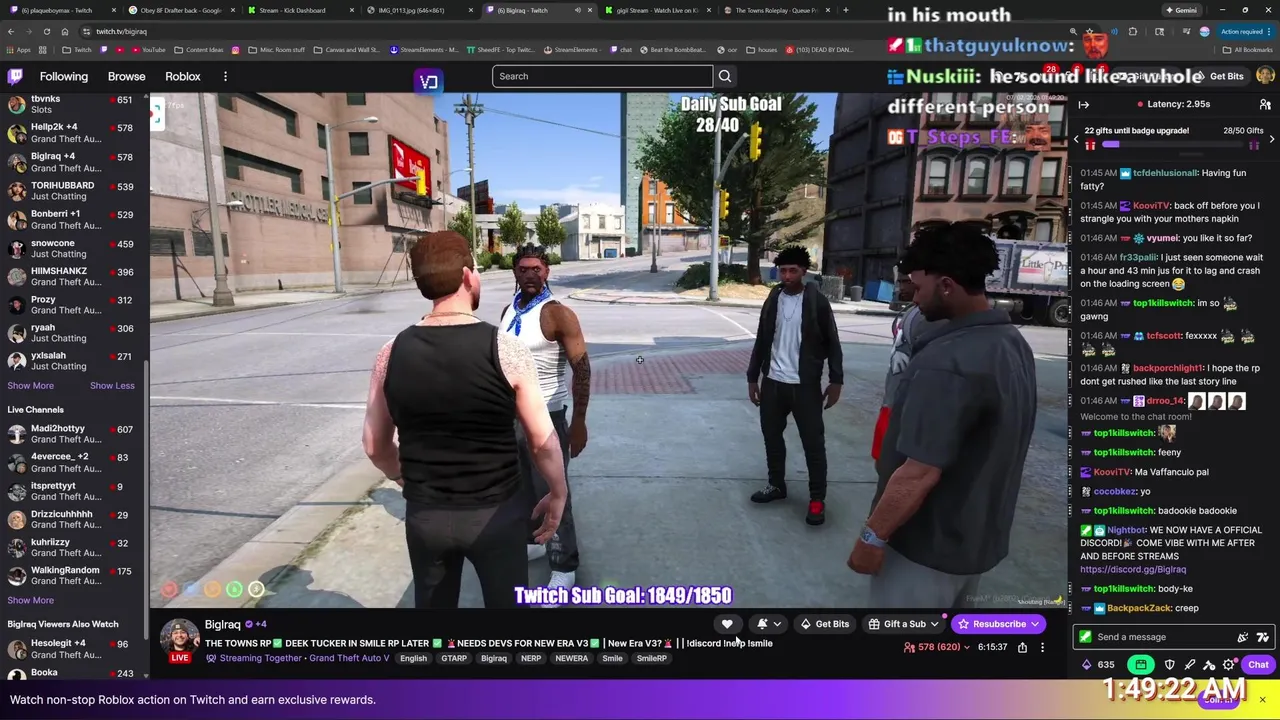Open the All Bookmarks folder

pos(1247,49)
